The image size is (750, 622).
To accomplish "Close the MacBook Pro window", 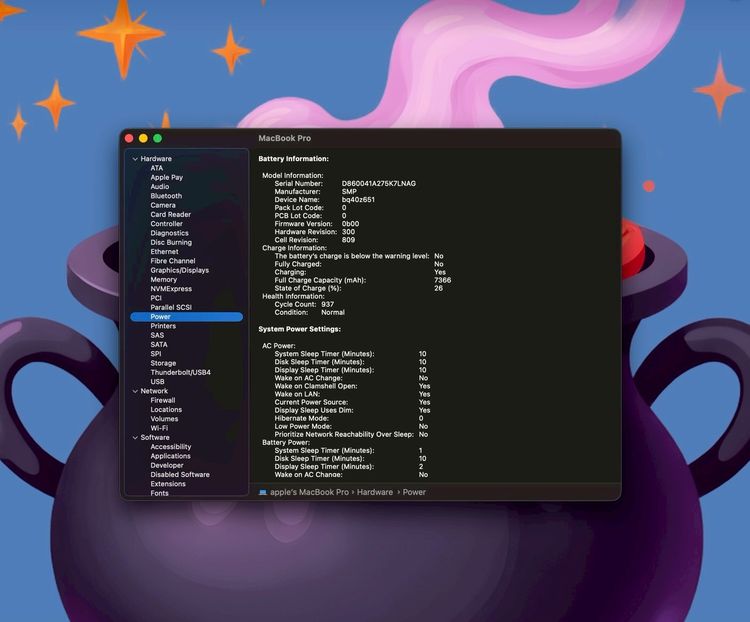I will 129,138.
